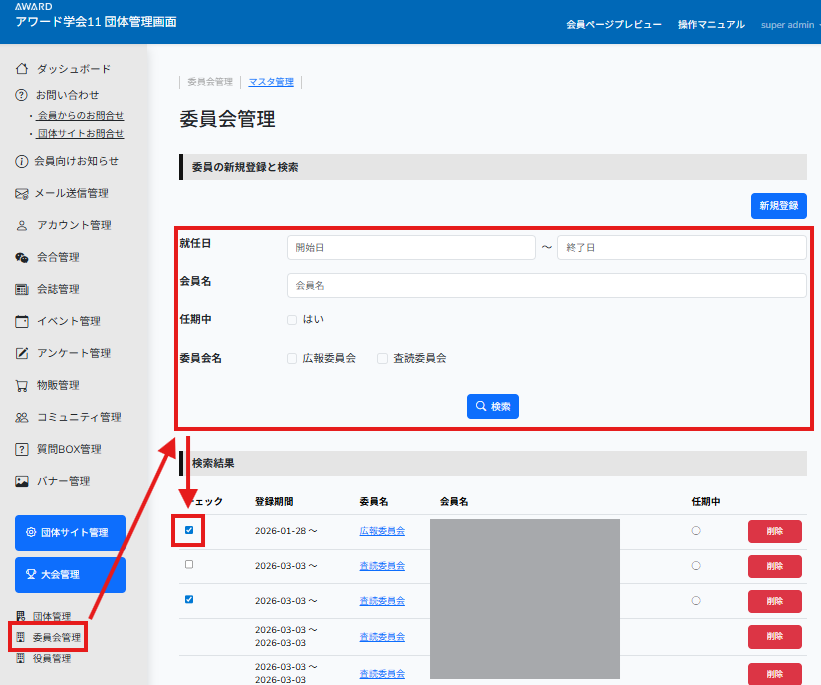Open バナー管理 image icon
The width and height of the screenshot is (821, 685).
pyautogui.click(x=22, y=481)
